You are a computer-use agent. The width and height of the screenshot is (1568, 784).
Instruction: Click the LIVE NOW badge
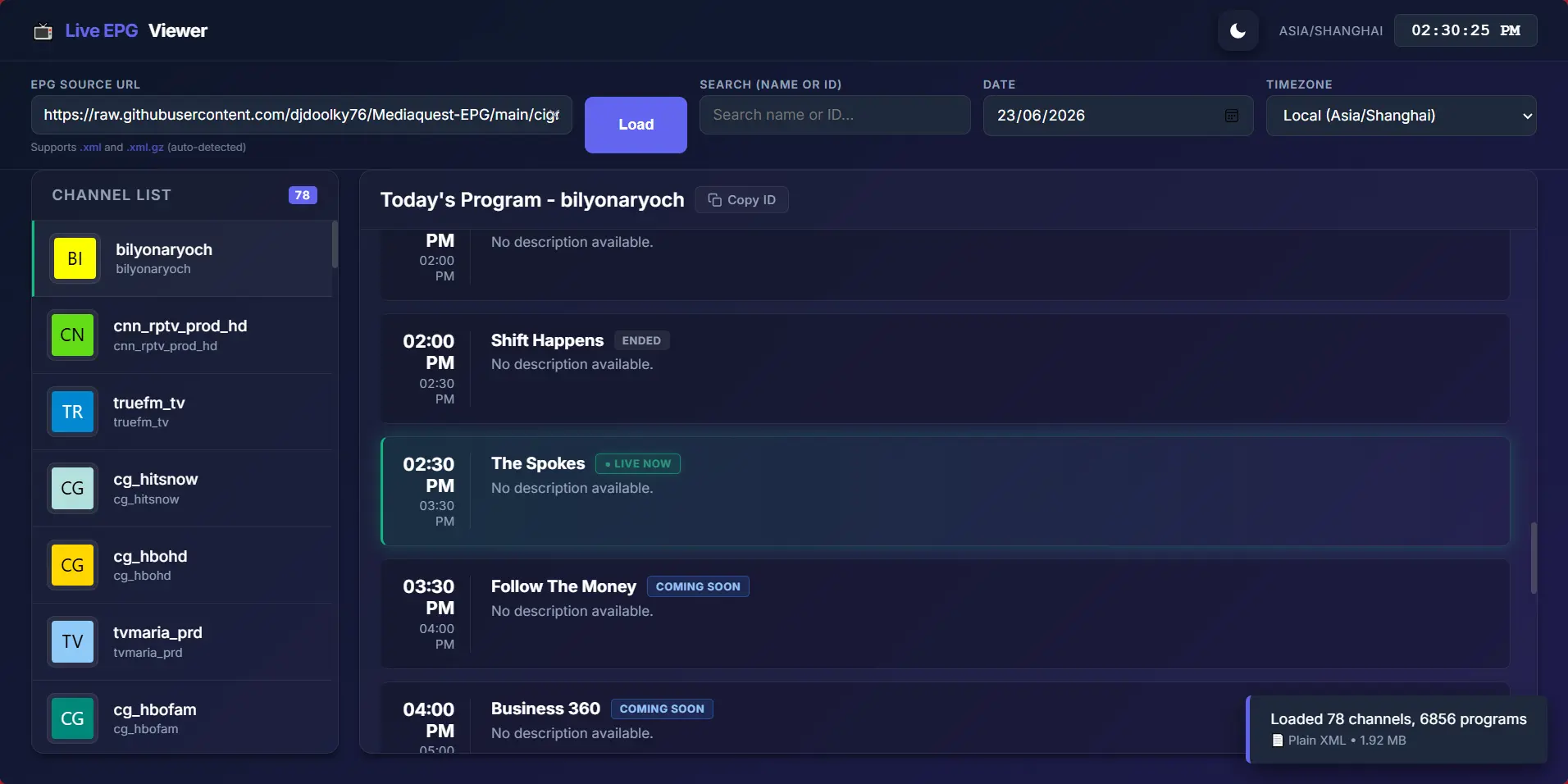click(x=638, y=464)
